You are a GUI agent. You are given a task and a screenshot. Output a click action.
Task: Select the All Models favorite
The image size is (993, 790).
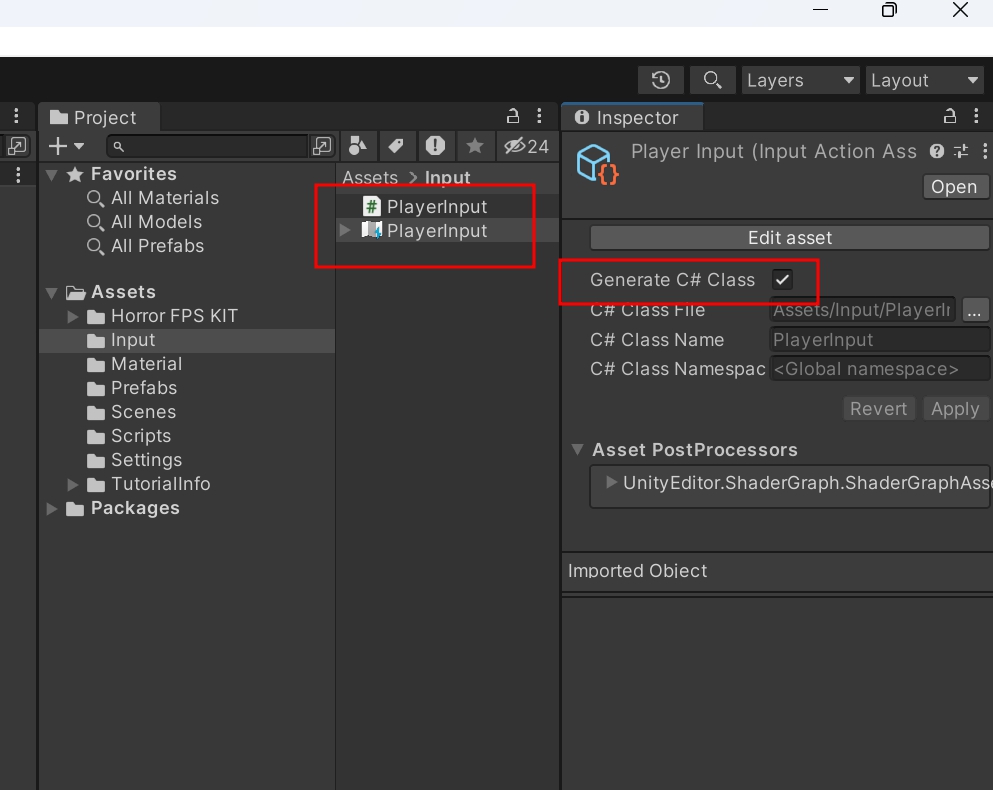click(156, 222)
